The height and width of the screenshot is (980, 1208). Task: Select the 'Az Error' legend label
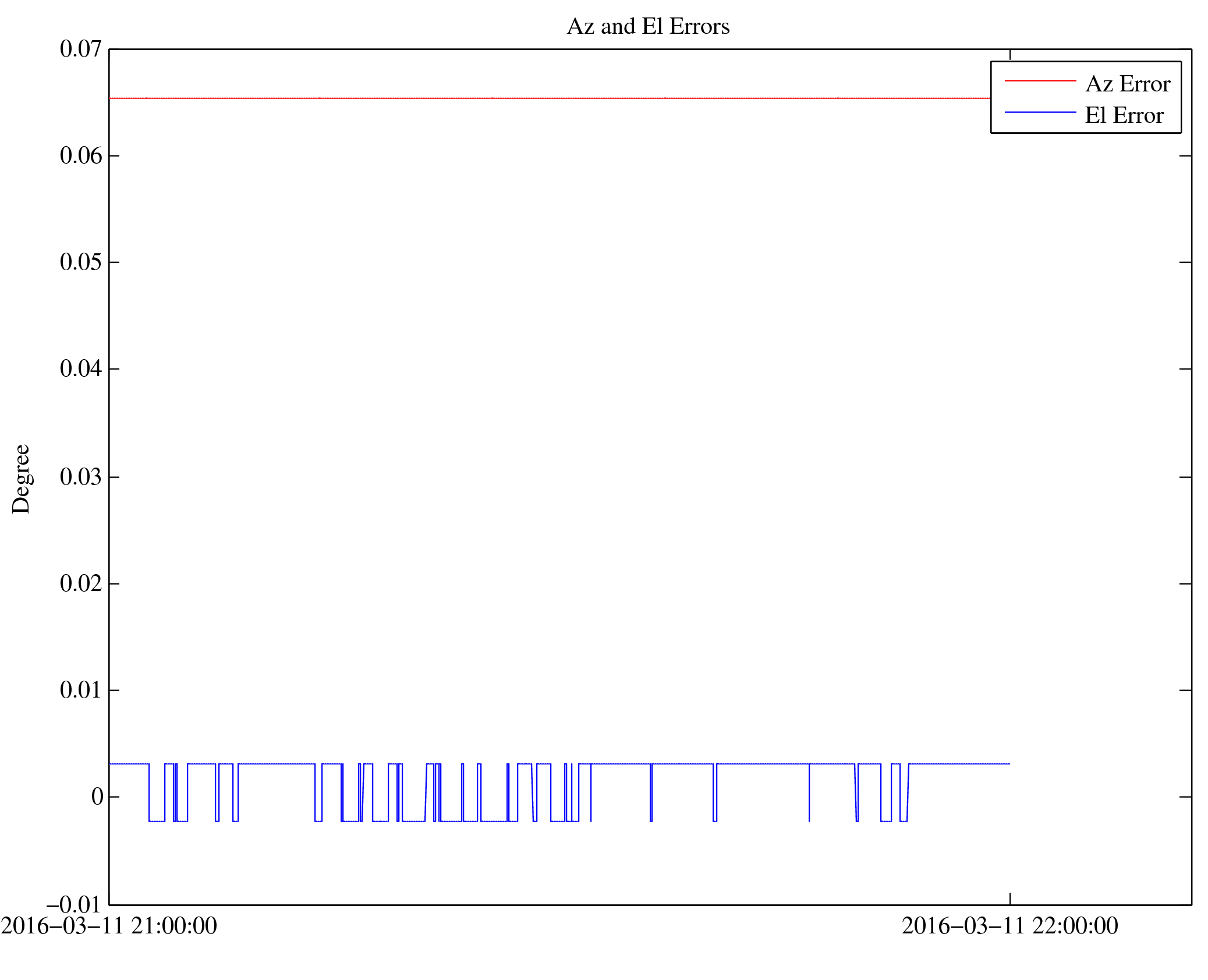click(1127, 84)
